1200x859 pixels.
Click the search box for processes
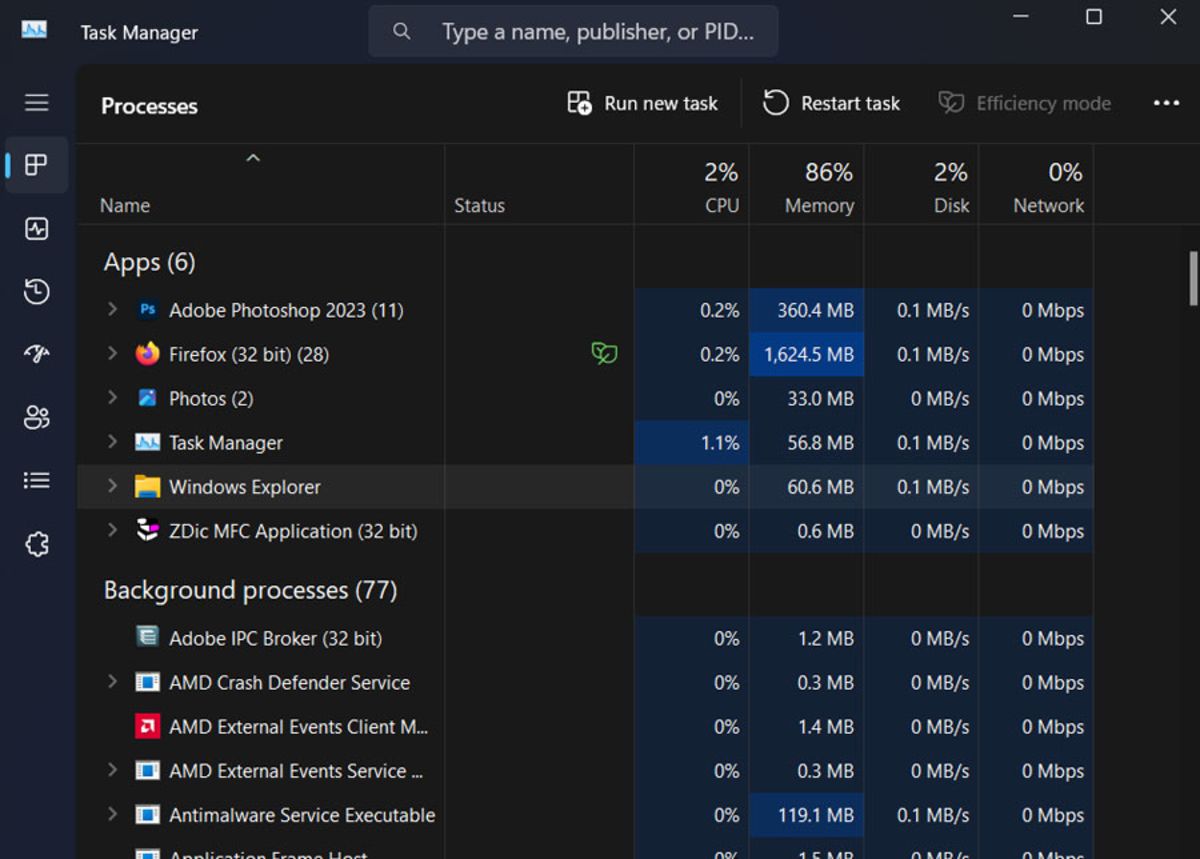tap(573, 31)
